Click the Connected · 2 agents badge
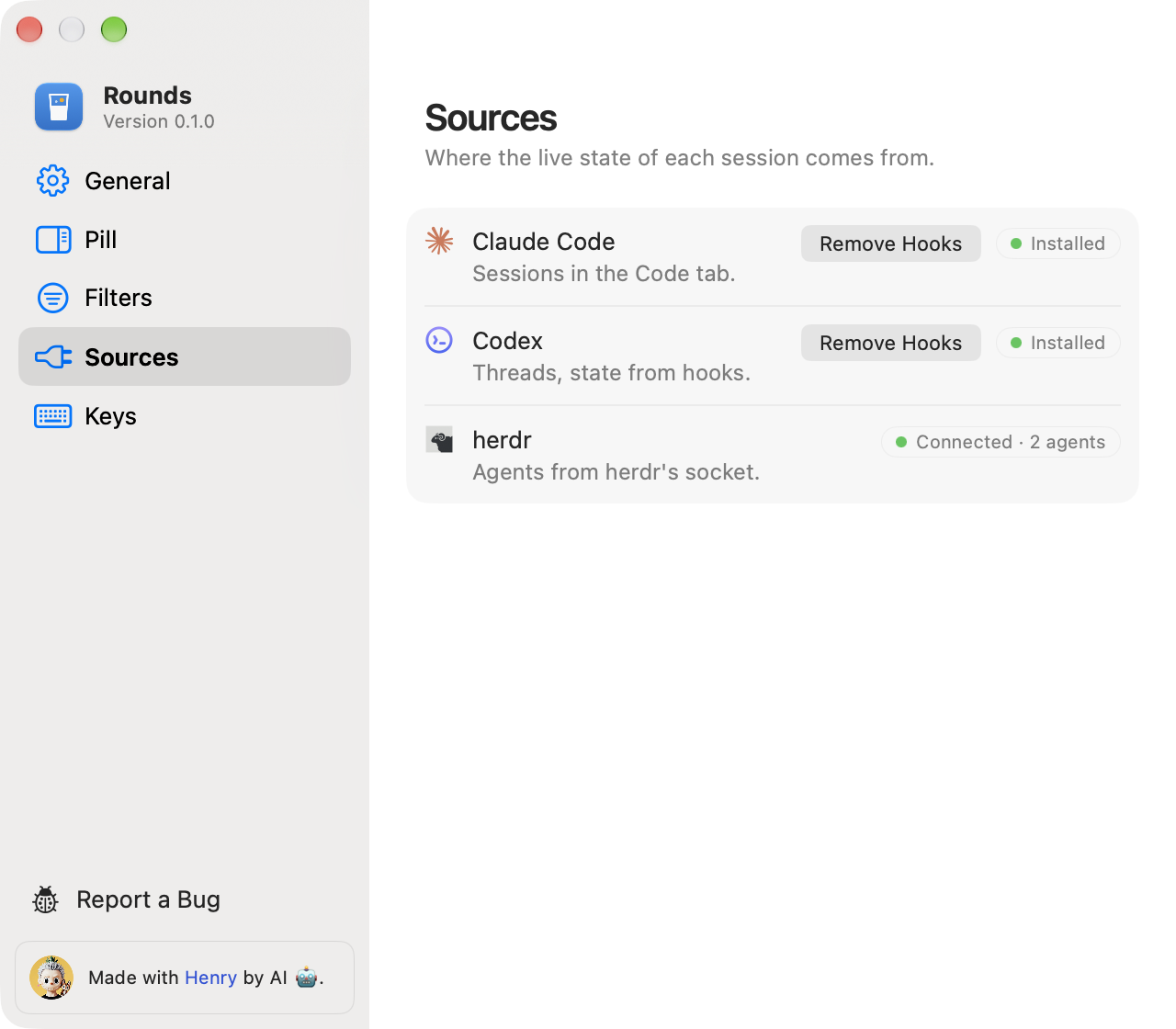Viewport: 1176px width, 1029px height. tap(1001, 442)
